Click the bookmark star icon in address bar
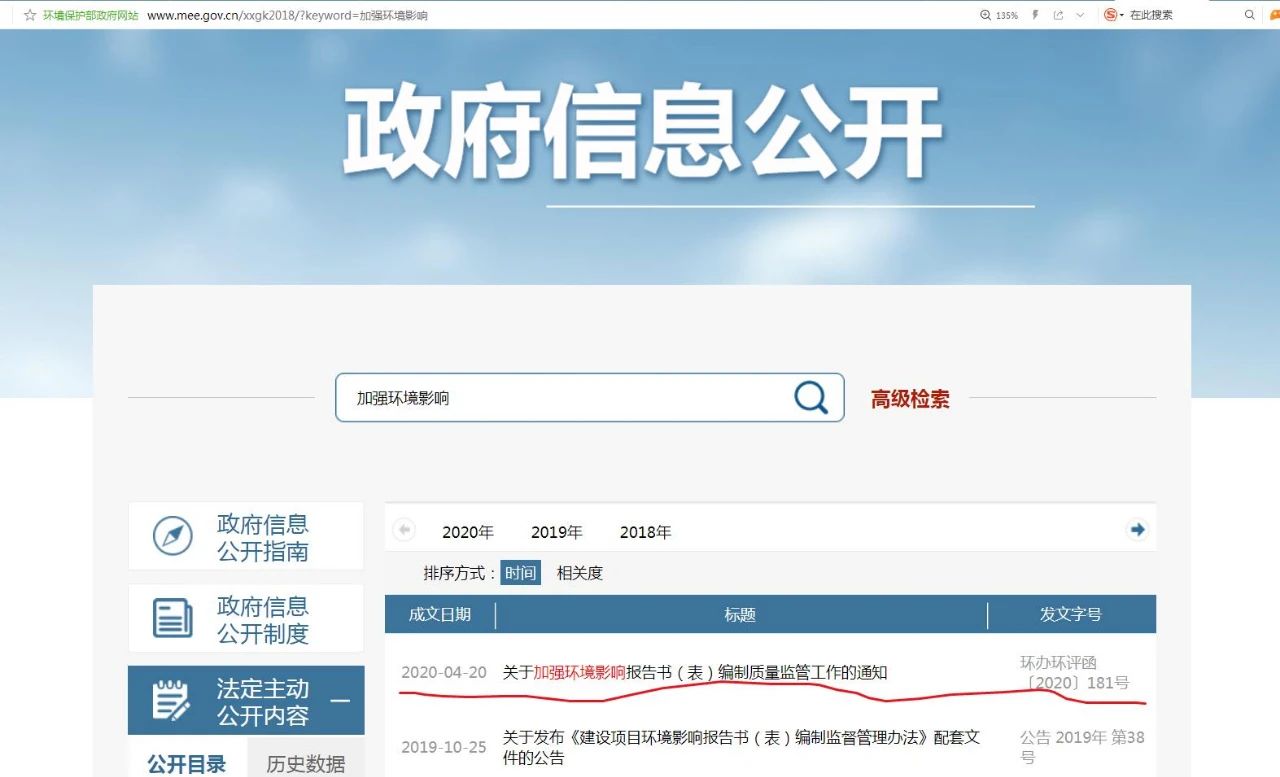Viewport: 1280px width, 777px height. [x=30, y=15]
